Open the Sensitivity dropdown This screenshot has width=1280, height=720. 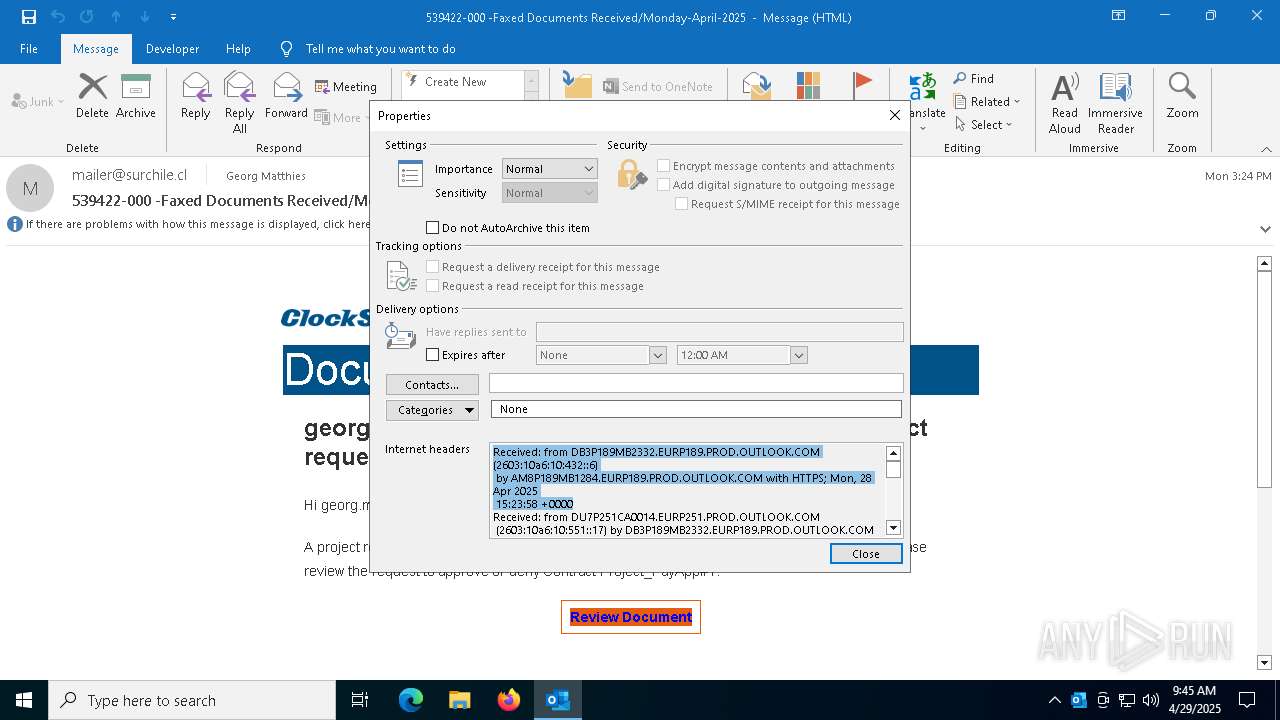pos(549,193)
